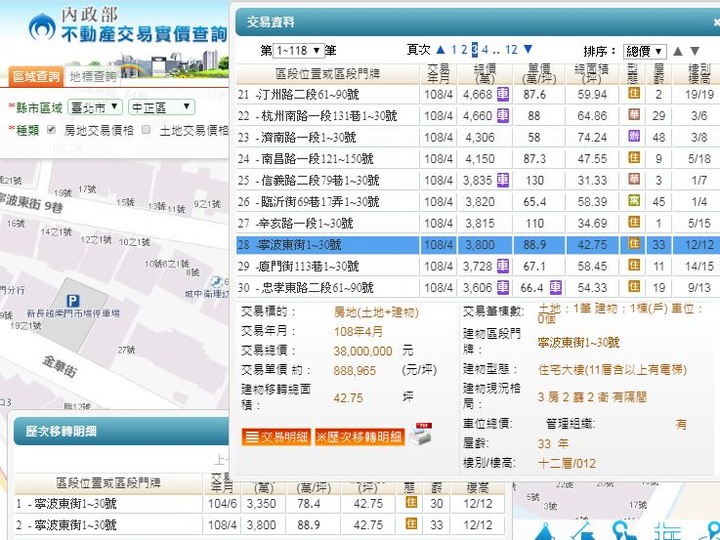Click the car parking icon in row 21
Screen dimensions: 720x540
pos(503,94)
